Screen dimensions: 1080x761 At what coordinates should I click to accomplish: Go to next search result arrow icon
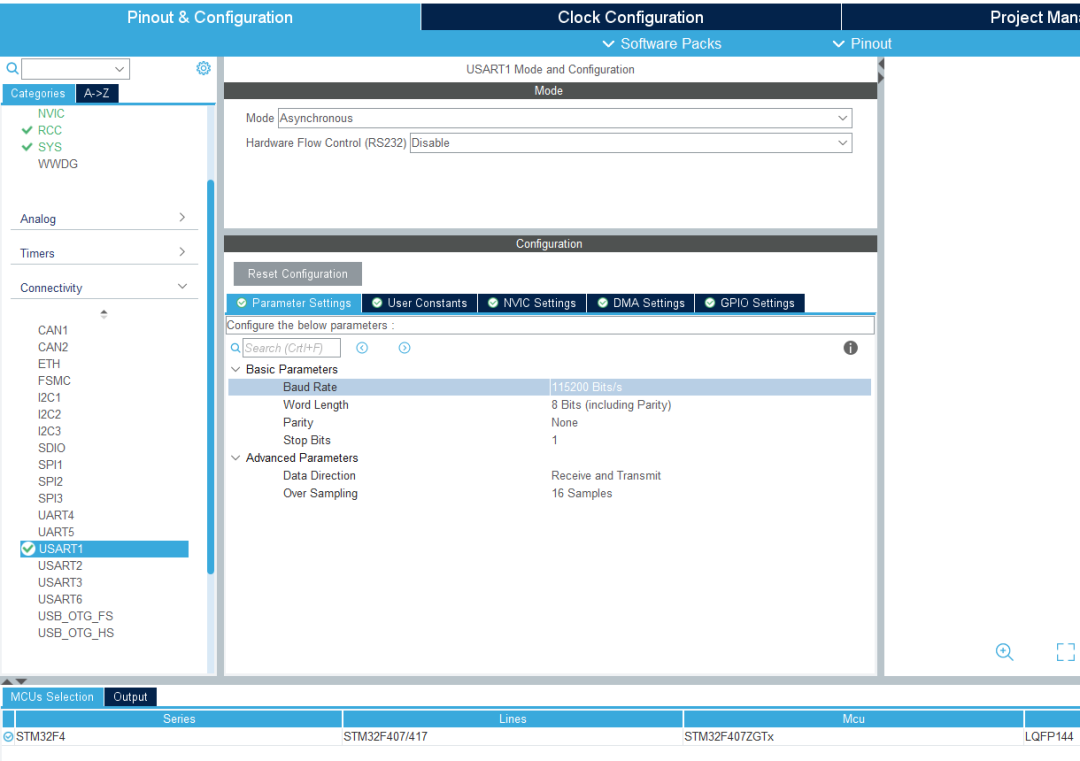404,348
